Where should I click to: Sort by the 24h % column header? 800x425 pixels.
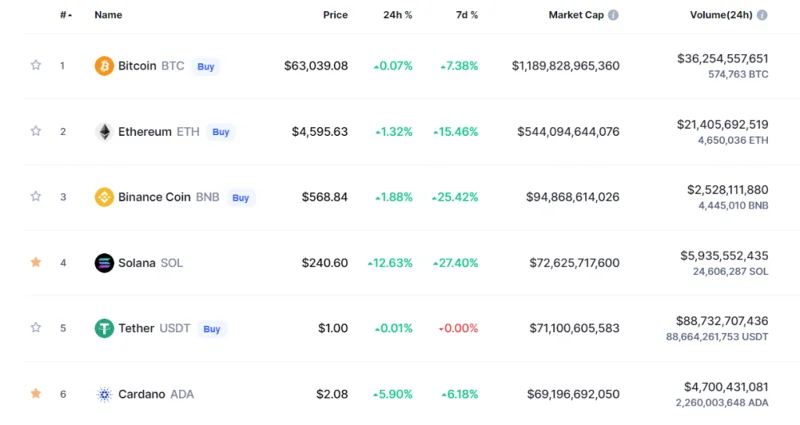[397, 15]
